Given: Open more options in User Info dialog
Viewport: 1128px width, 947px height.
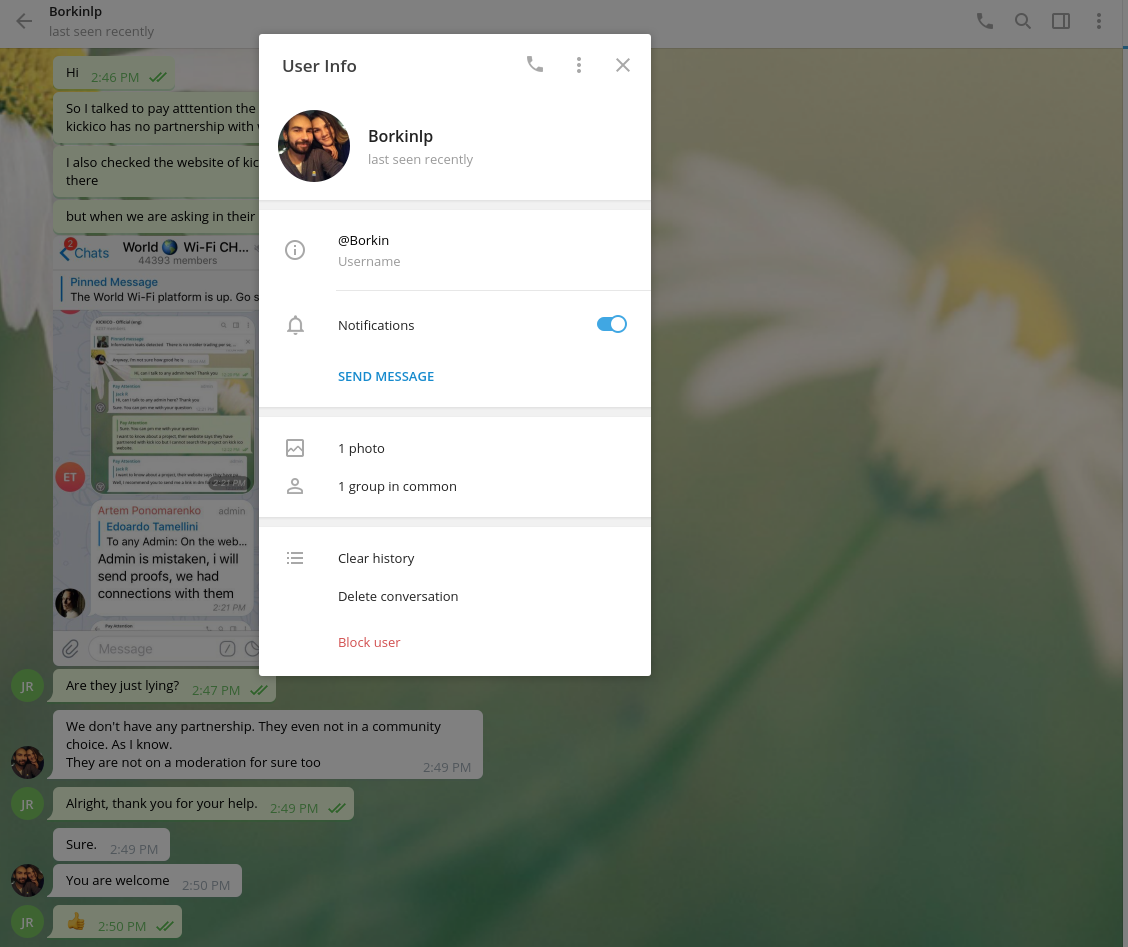Looking at the screenshot, I should point(578,65).
